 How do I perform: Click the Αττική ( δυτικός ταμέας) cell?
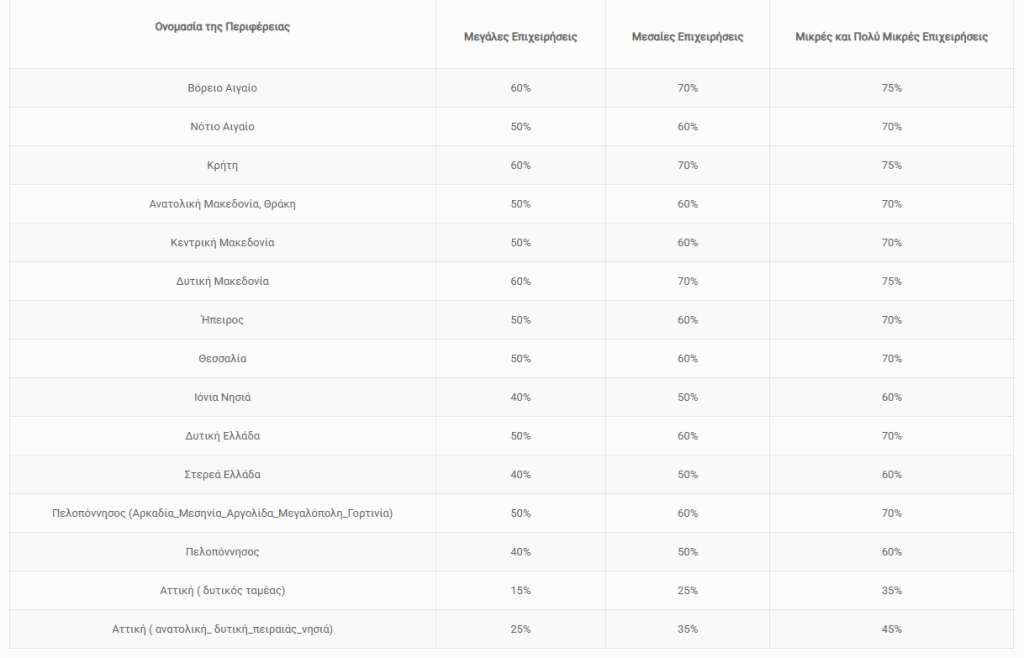click(222, 590)
